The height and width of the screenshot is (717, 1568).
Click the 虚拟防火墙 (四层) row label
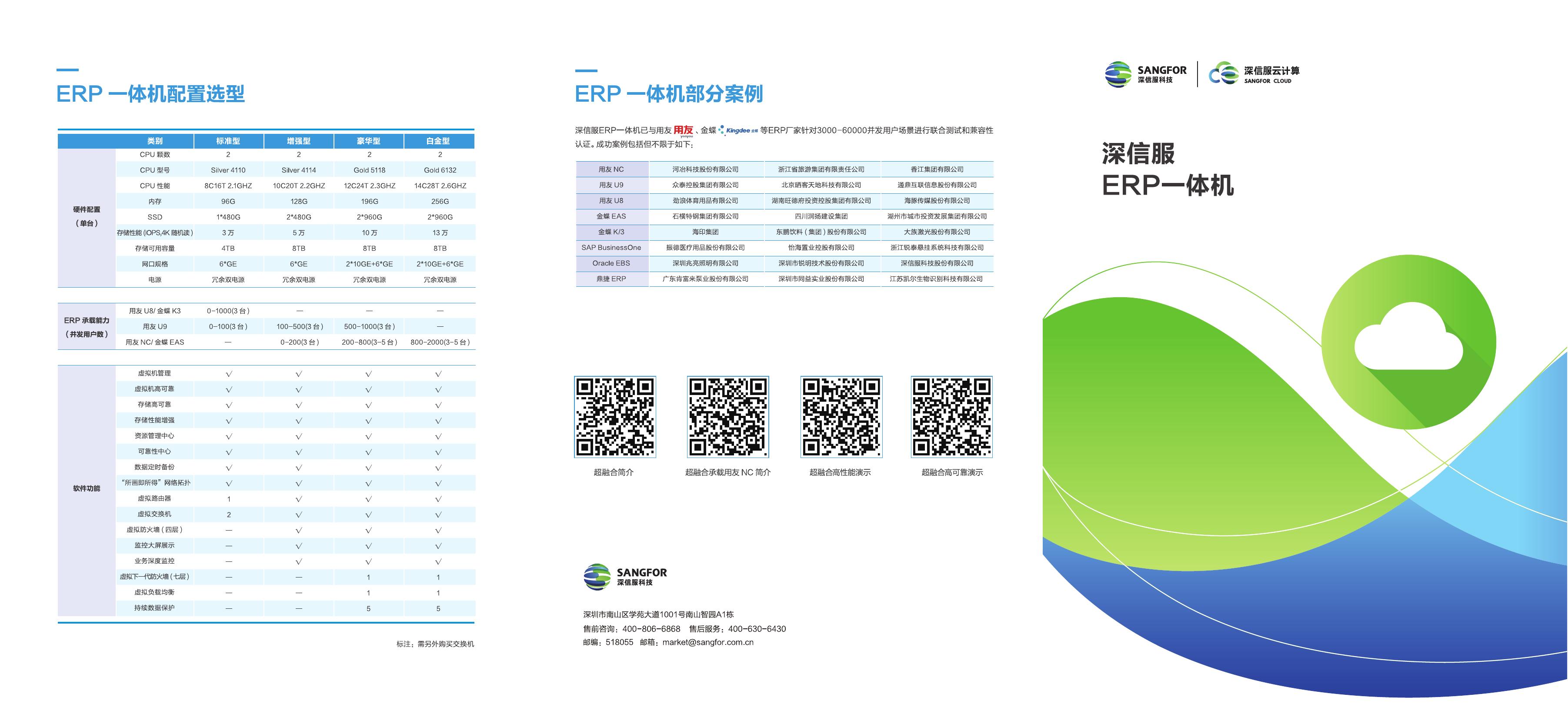click(155, 530)
